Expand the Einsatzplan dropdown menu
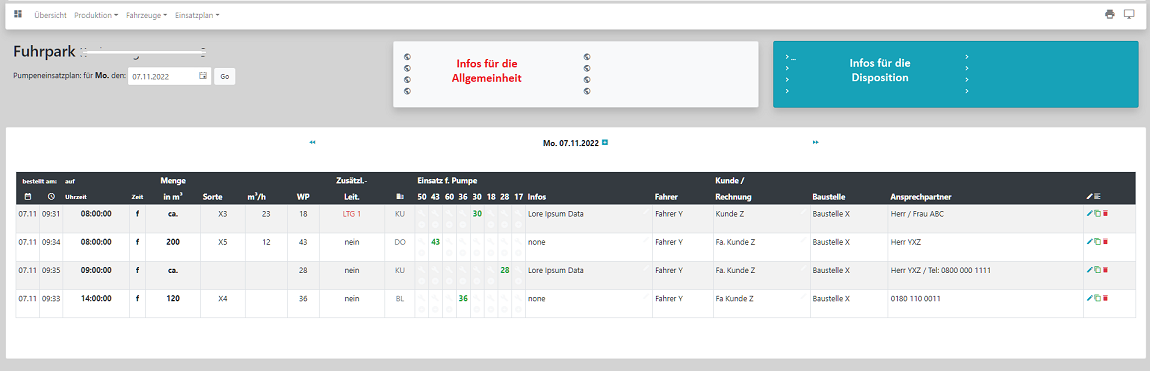The height and width of the screenshot is (371, 1150). click(x=197, y=15)
